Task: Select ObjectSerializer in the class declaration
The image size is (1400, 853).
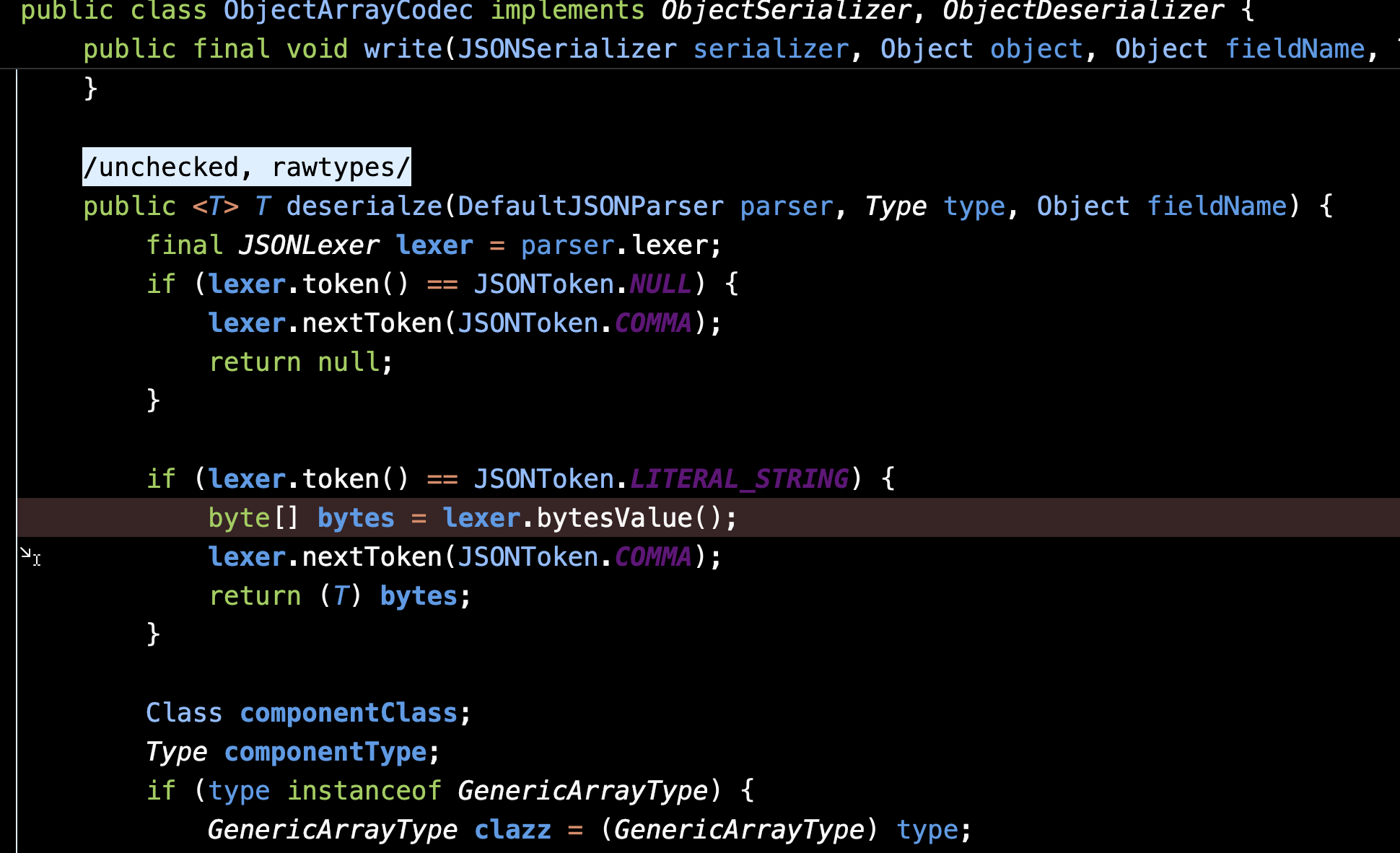Action: (787, 11)
